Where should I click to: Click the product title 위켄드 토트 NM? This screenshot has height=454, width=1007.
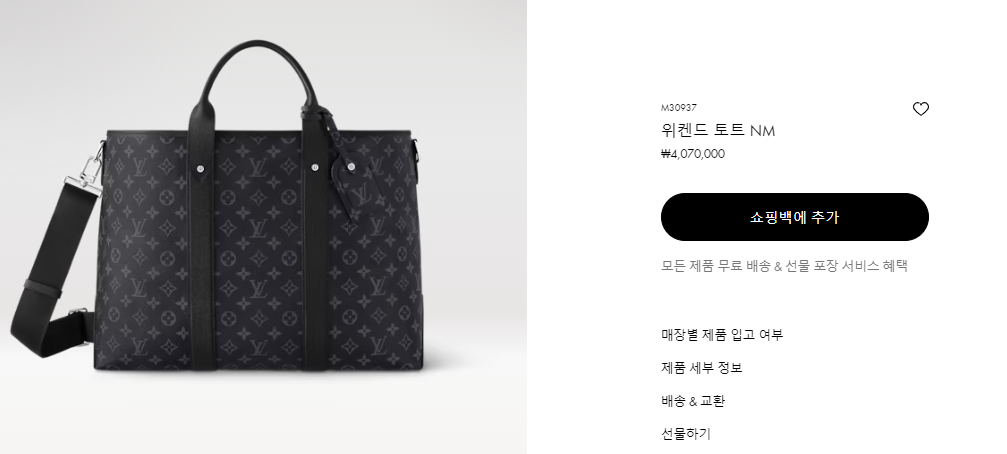tap(718, 130)
